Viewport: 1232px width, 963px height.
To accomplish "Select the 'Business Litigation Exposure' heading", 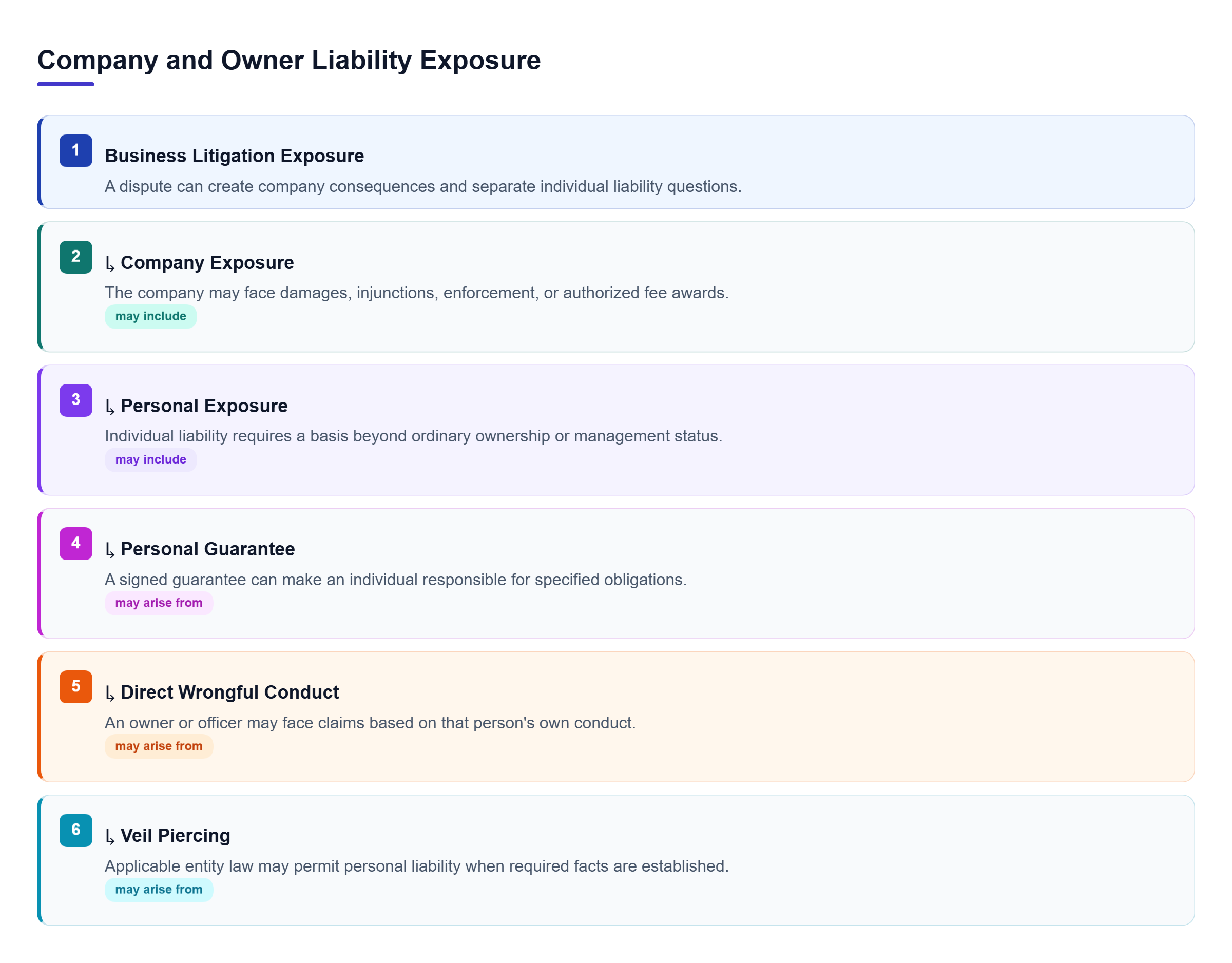I will click(235, 156).
